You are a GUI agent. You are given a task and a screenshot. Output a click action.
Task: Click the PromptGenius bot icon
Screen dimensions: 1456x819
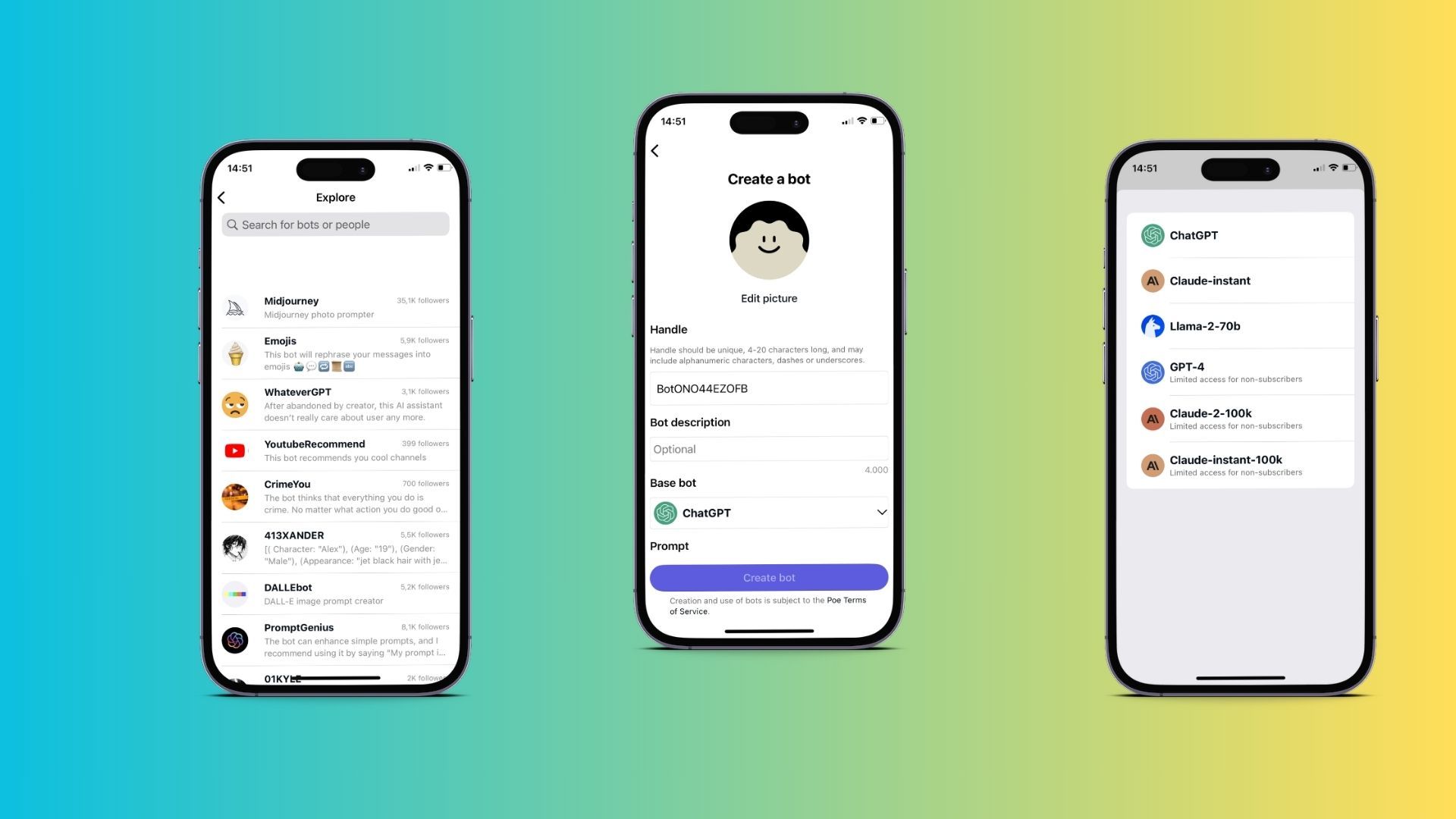click(235, 640)
